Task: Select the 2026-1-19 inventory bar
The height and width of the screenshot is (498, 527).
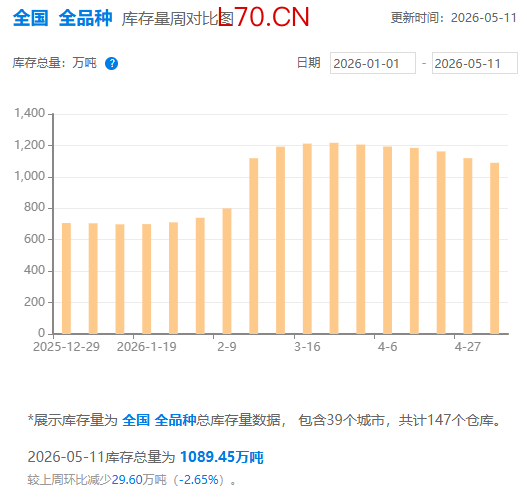Action: (147, 279)
